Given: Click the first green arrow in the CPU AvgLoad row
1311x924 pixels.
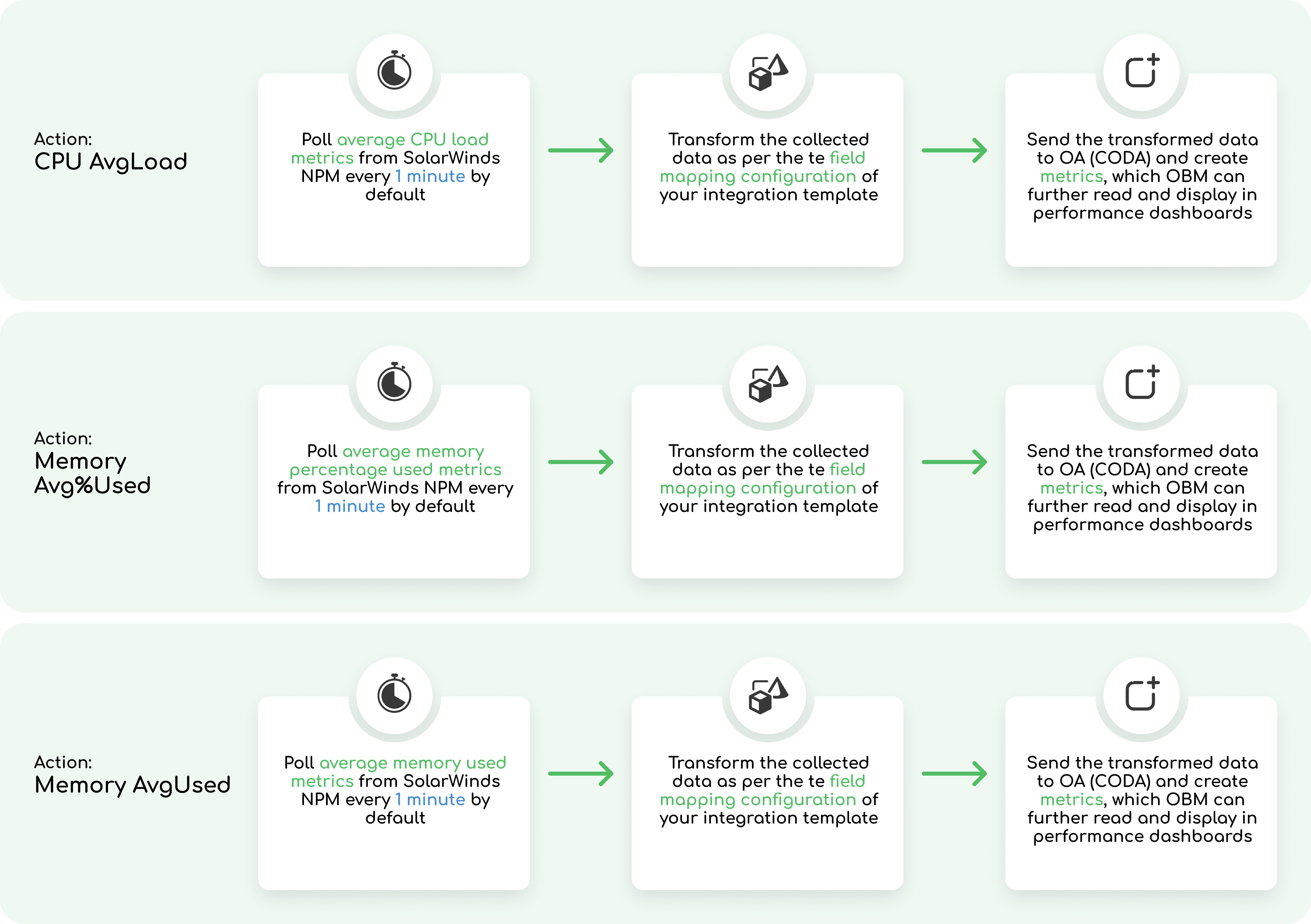Looking at the screenshot, I should [x=581, y=151].
